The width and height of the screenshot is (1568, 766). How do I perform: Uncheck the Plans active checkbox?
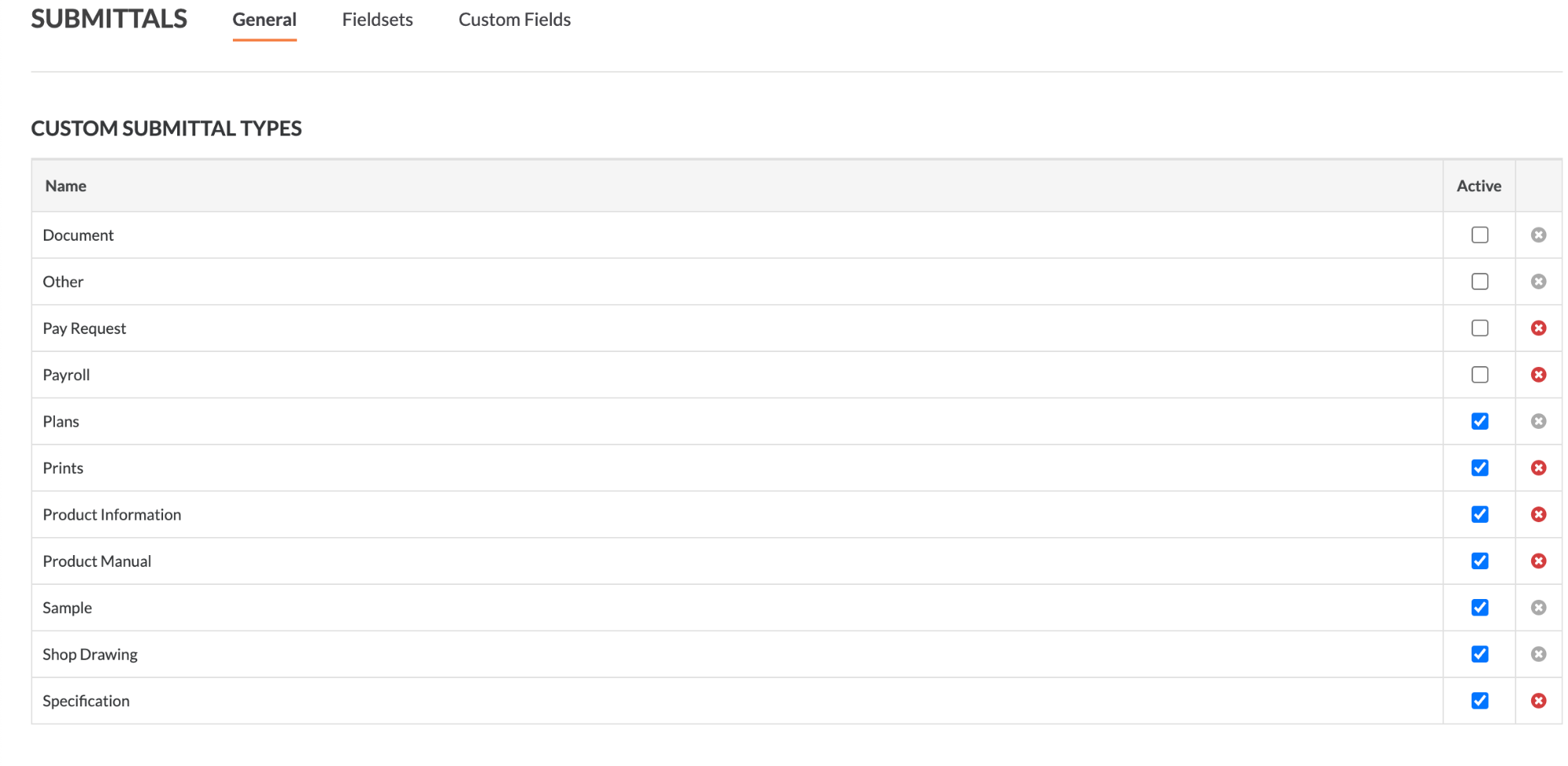pos(1479,421)
